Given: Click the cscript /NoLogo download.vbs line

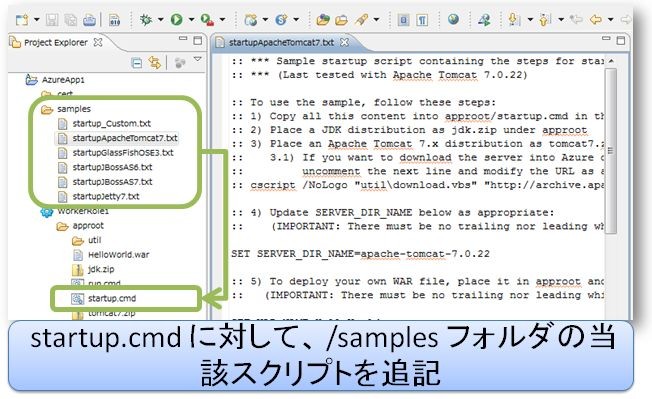Looking at the screenshot, I should (x=418, y=185).
